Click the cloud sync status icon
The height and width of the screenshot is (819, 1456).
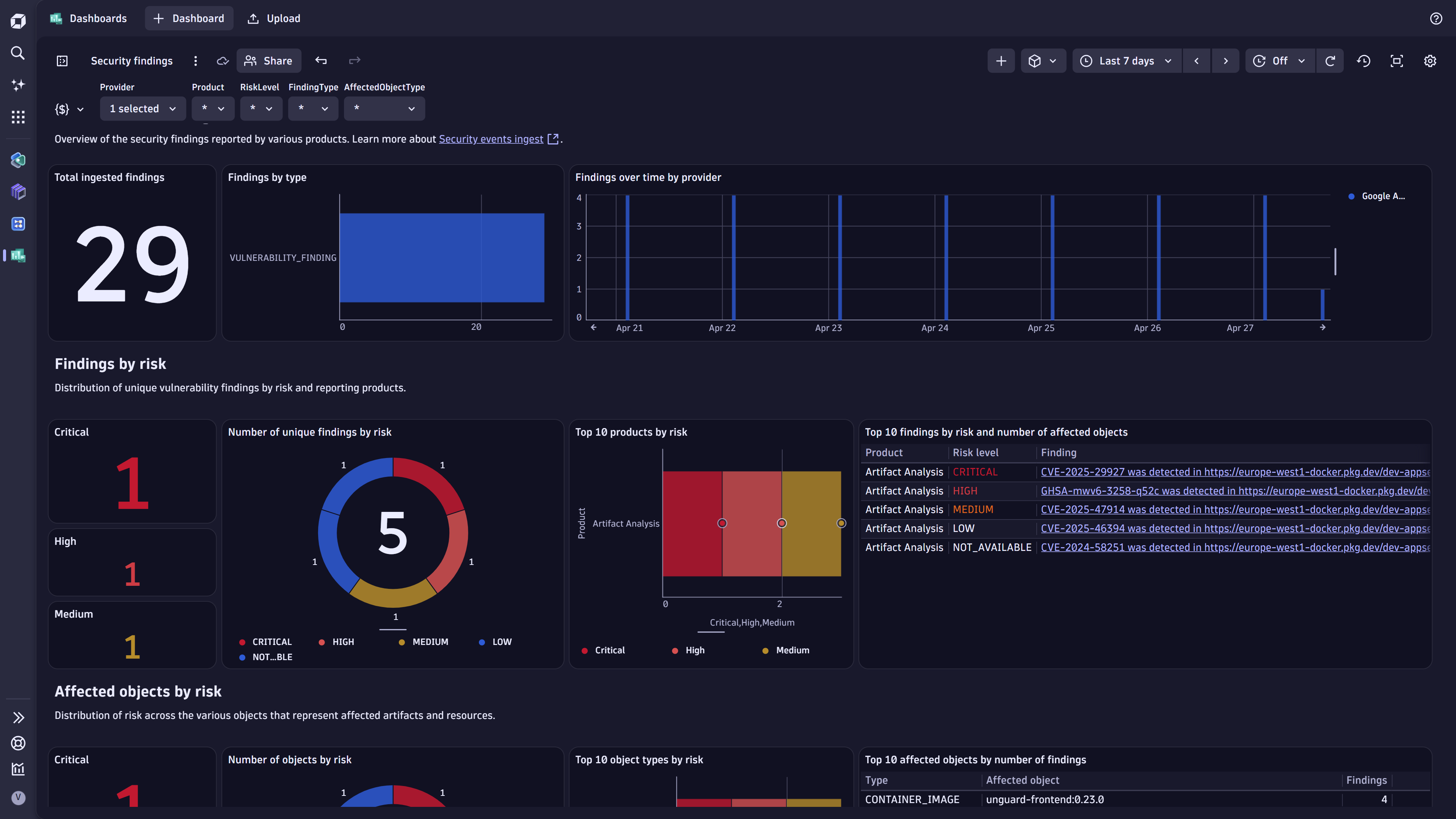223,61
